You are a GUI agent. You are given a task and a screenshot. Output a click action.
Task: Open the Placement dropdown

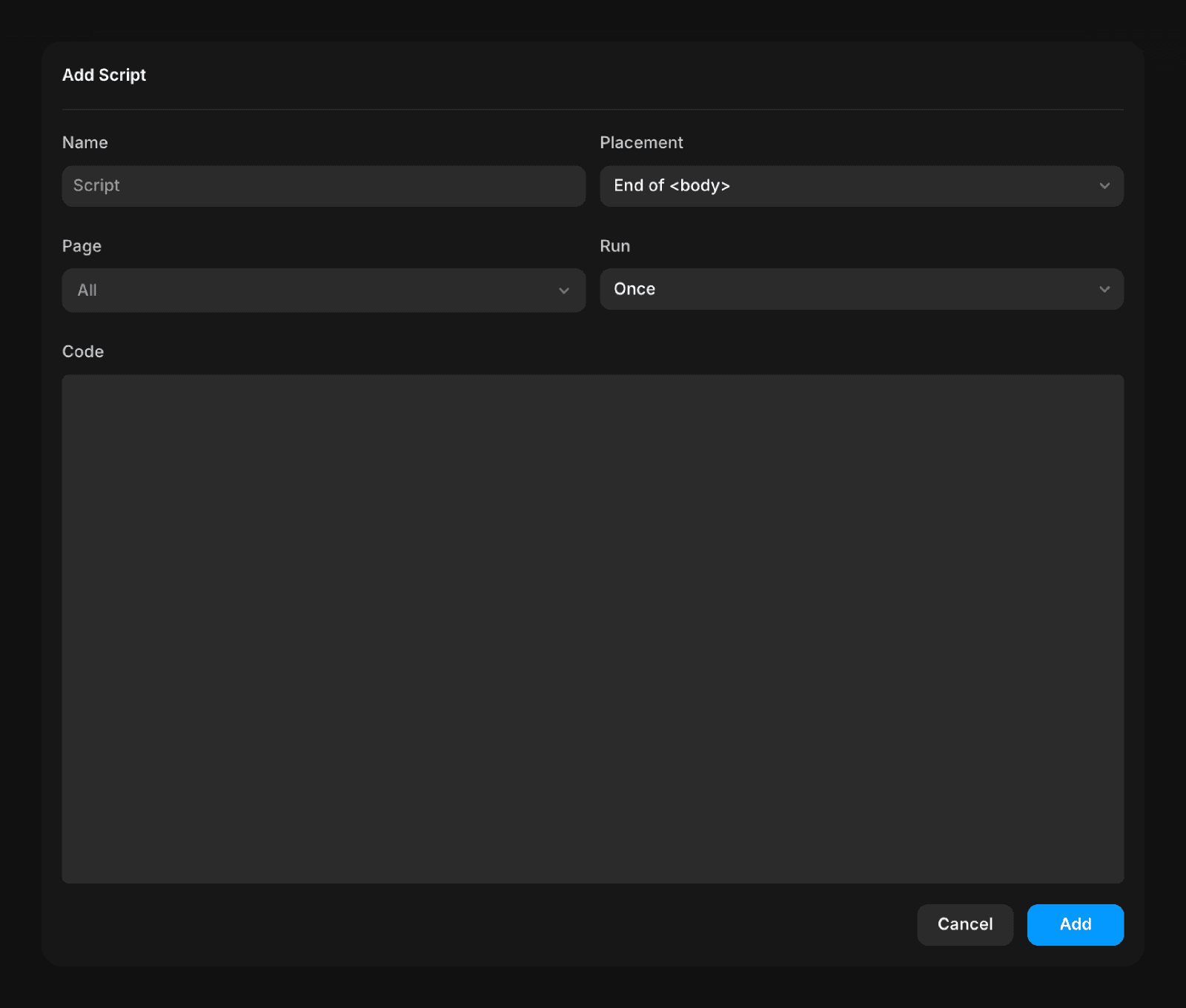(x=861, y=186)
